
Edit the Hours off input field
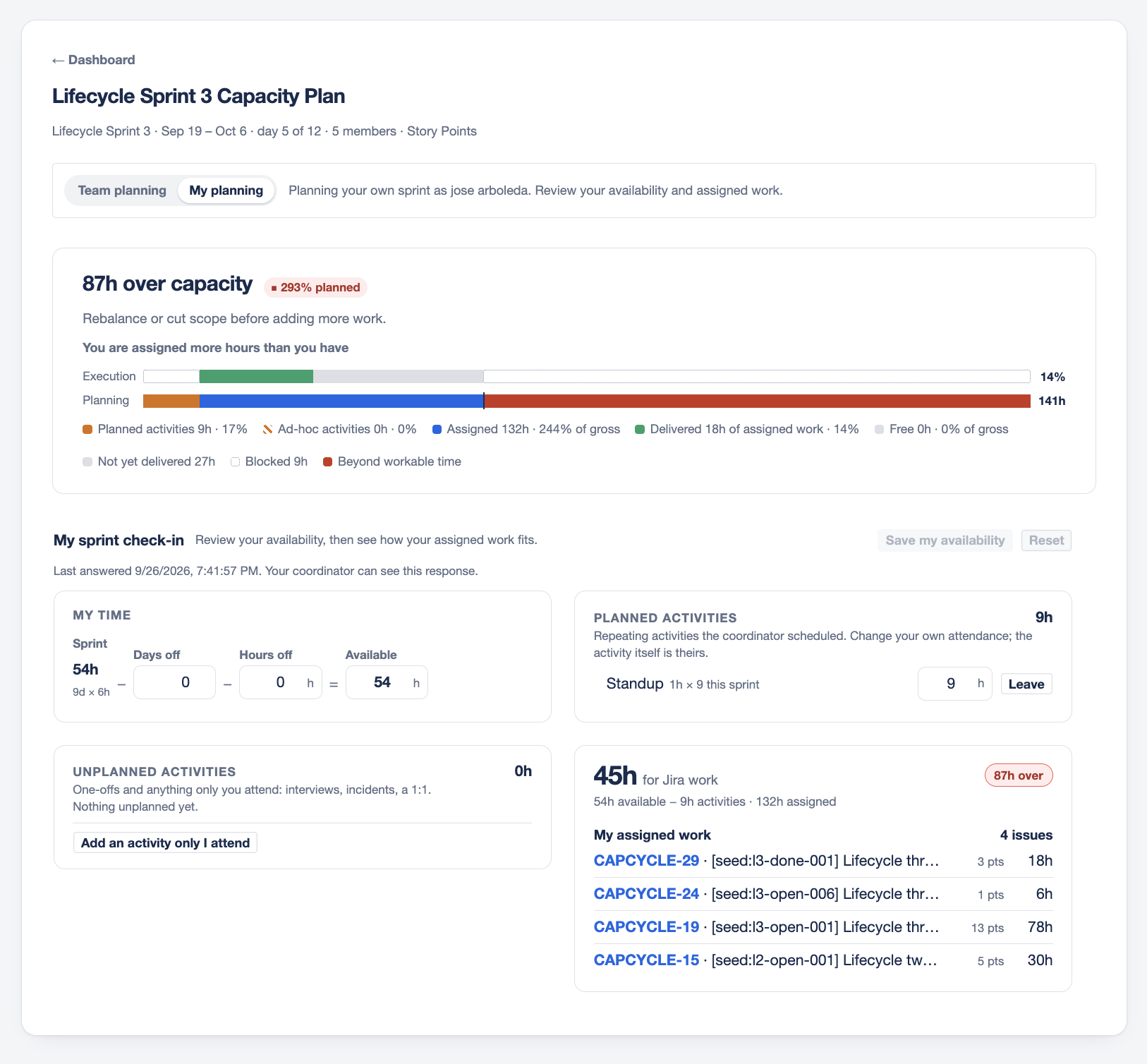point(280,682)
